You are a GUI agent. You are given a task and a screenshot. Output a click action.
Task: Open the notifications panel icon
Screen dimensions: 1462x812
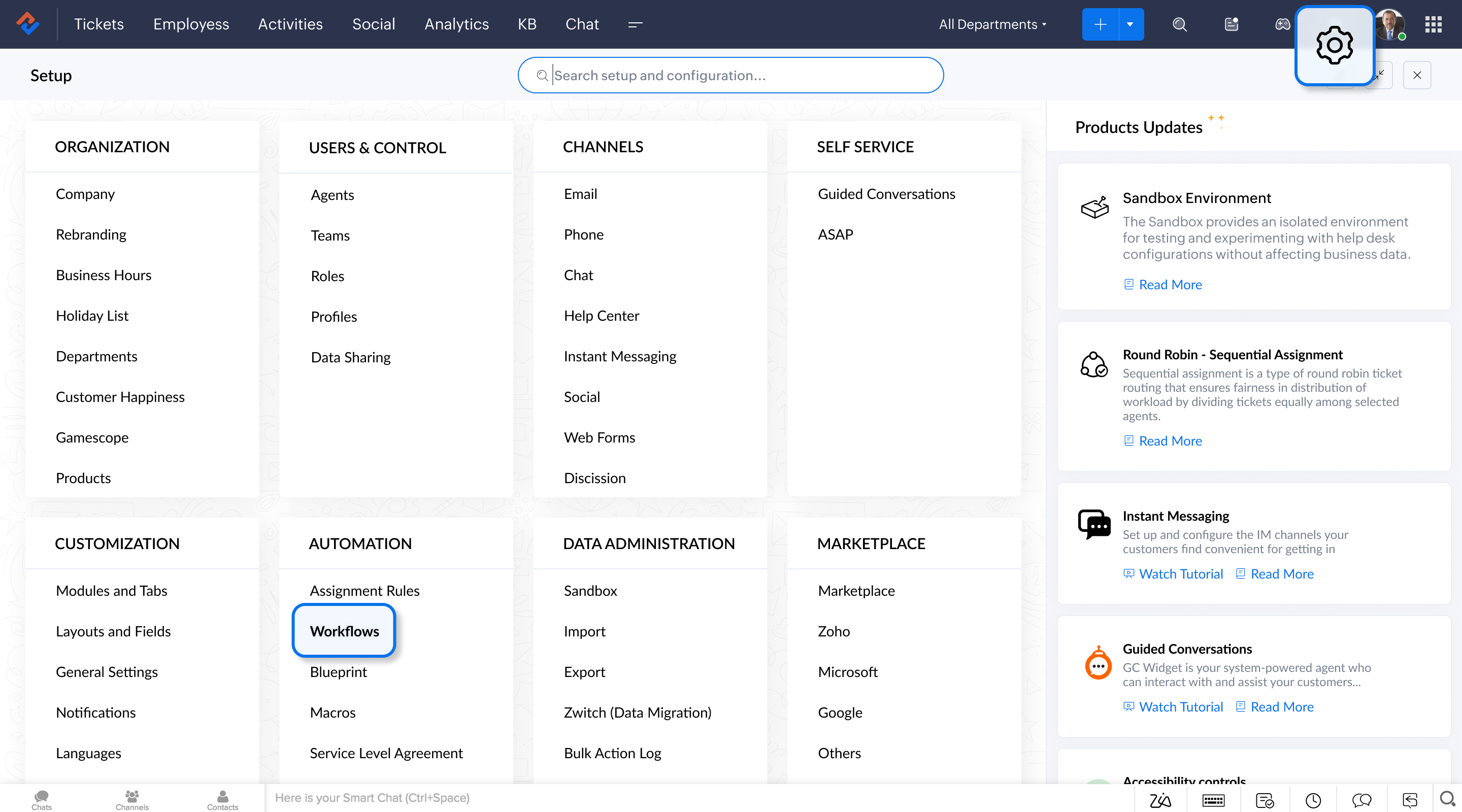[1231, 24]
